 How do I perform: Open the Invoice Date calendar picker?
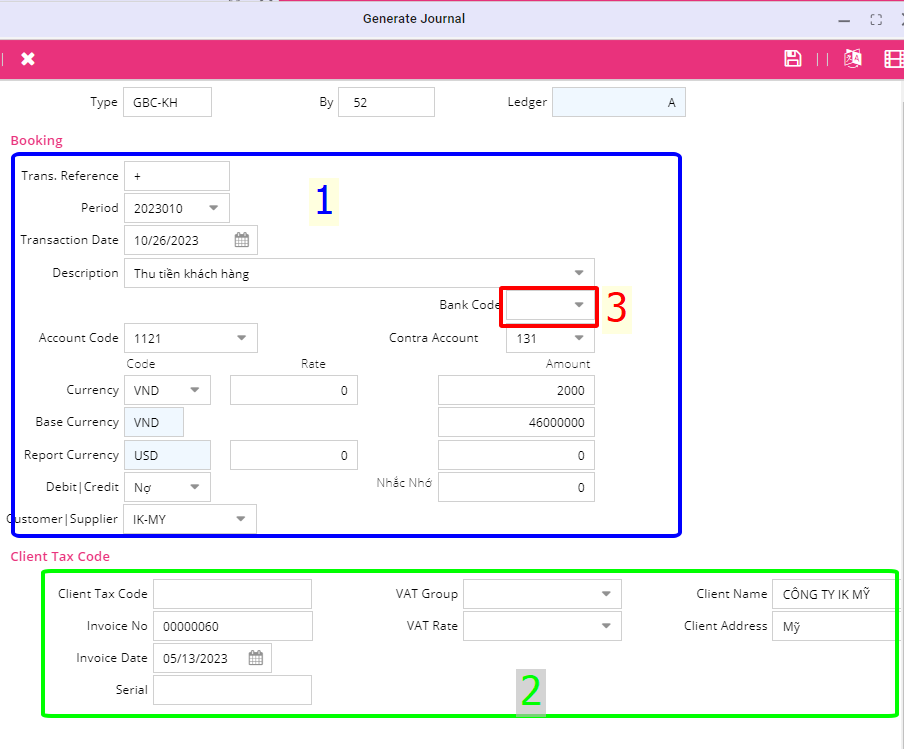[256, 658]
